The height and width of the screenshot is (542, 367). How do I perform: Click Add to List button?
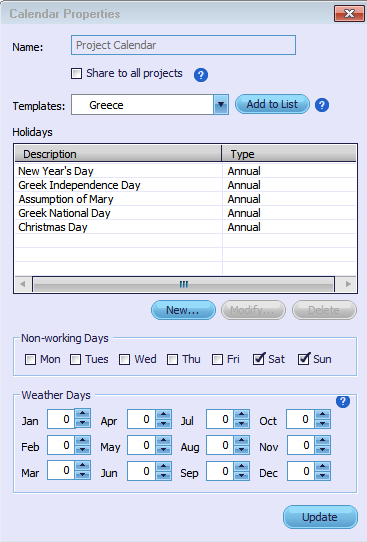(272, 104)
